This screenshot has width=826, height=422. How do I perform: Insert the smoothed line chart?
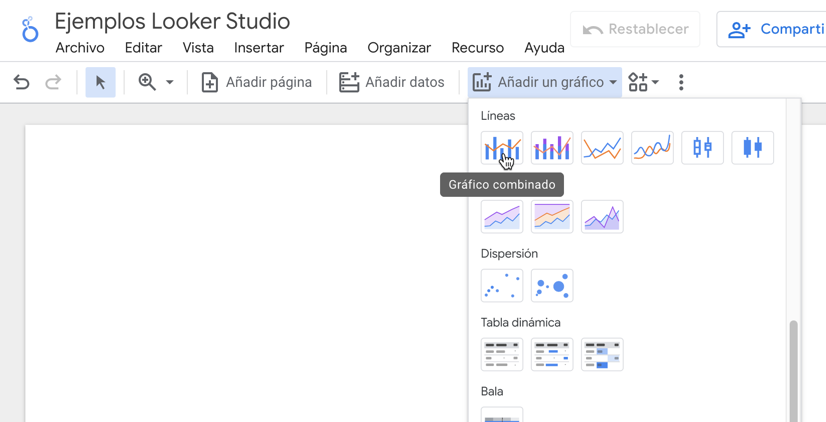652,148
